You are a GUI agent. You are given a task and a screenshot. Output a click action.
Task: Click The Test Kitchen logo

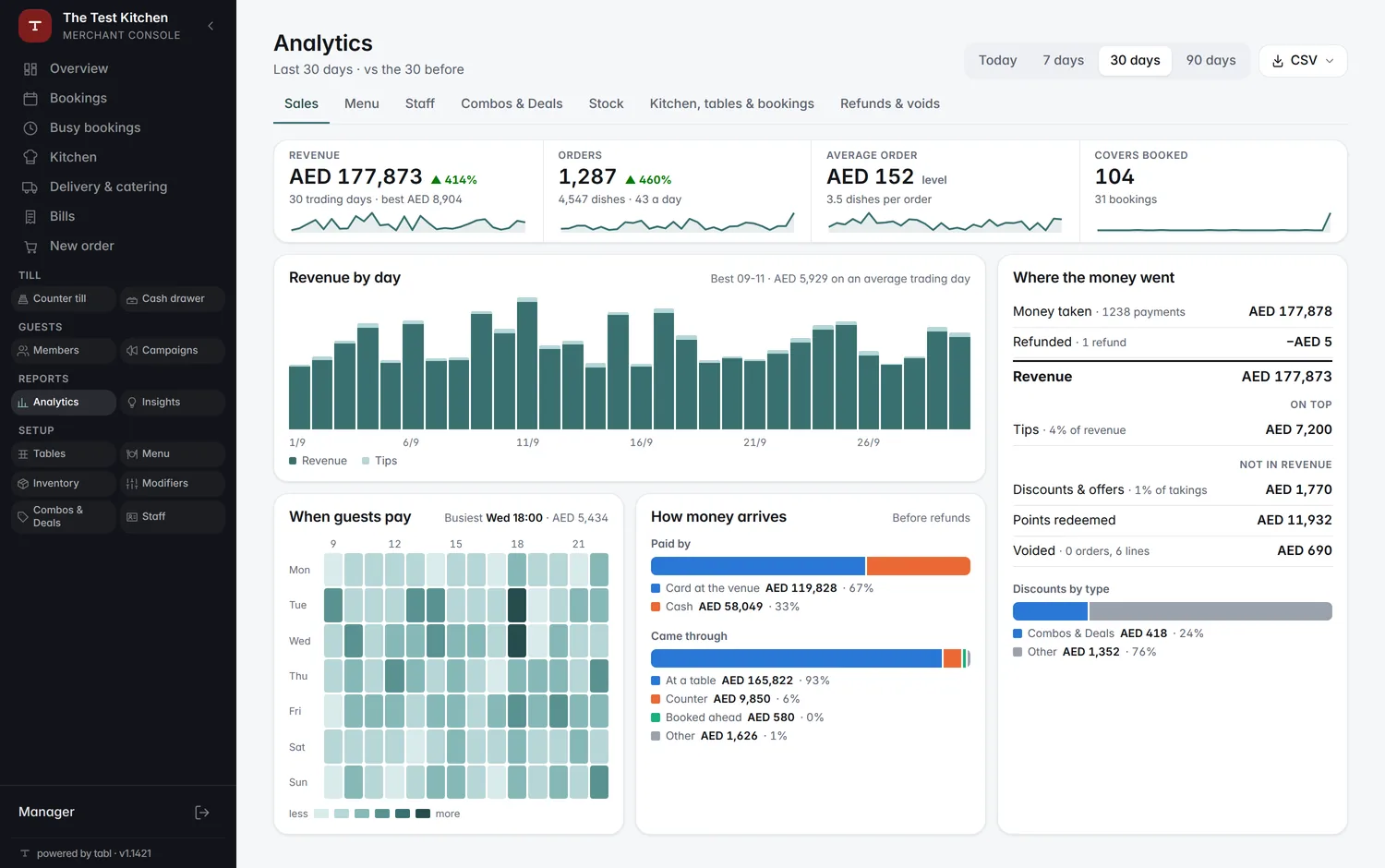click(35, 26)
